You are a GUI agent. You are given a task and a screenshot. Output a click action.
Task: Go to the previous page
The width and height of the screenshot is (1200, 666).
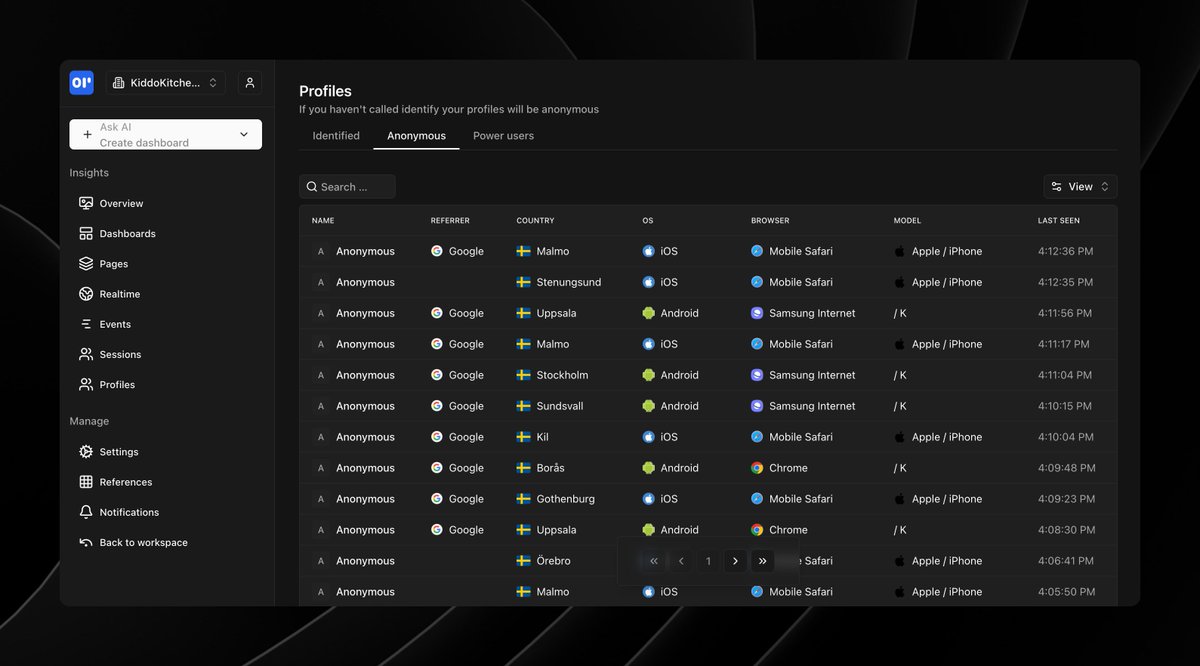(681, 561)
